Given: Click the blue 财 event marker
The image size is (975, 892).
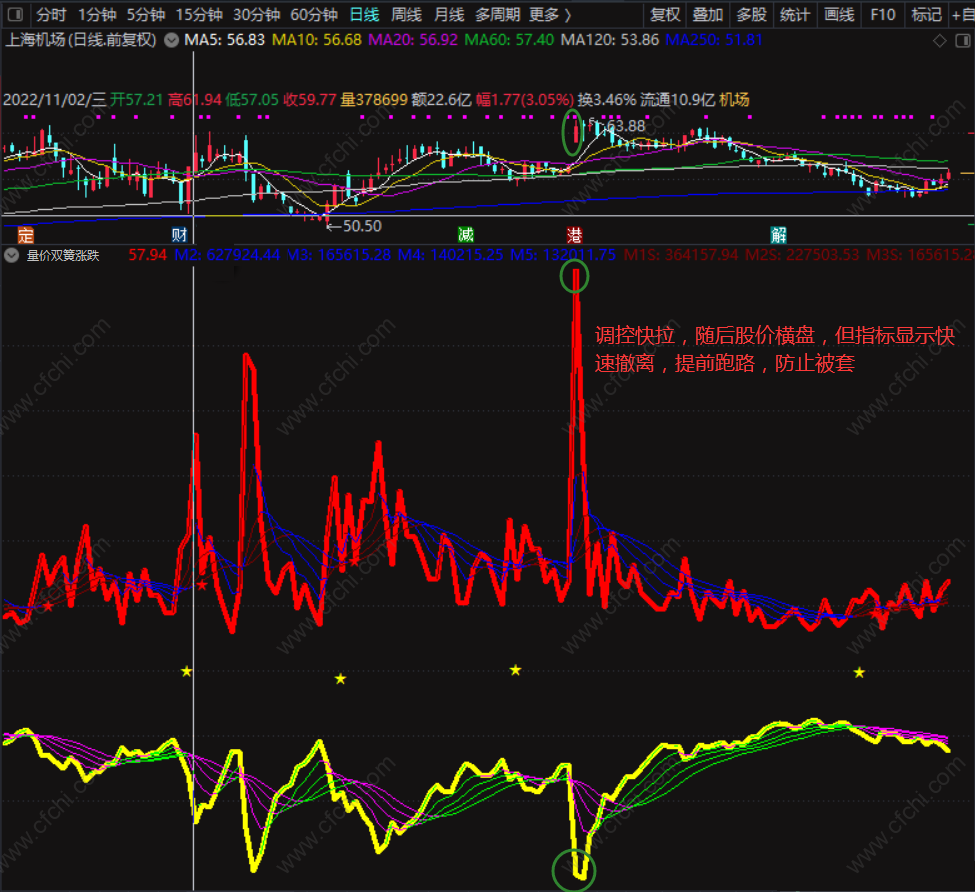Looking at the screenshot, I should [x=179, y=235].
